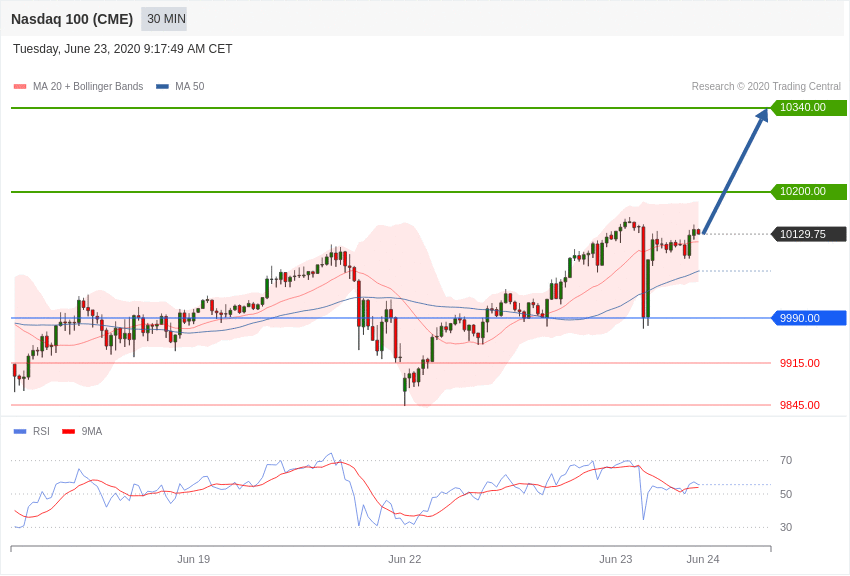The height and width of the screenshot is (576, 850).
Task: Click the Research © 2020 Trading Central credit
Action: point(766,87)
